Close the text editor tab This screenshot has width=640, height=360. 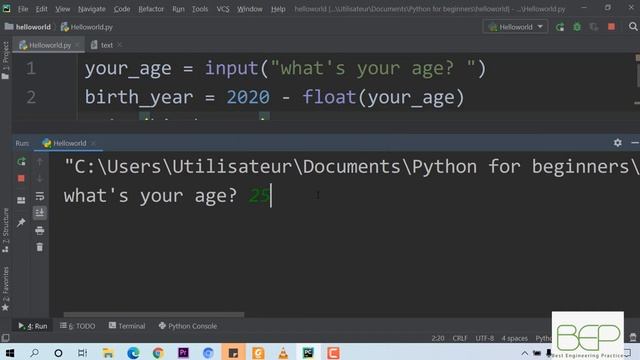[119, 45]
